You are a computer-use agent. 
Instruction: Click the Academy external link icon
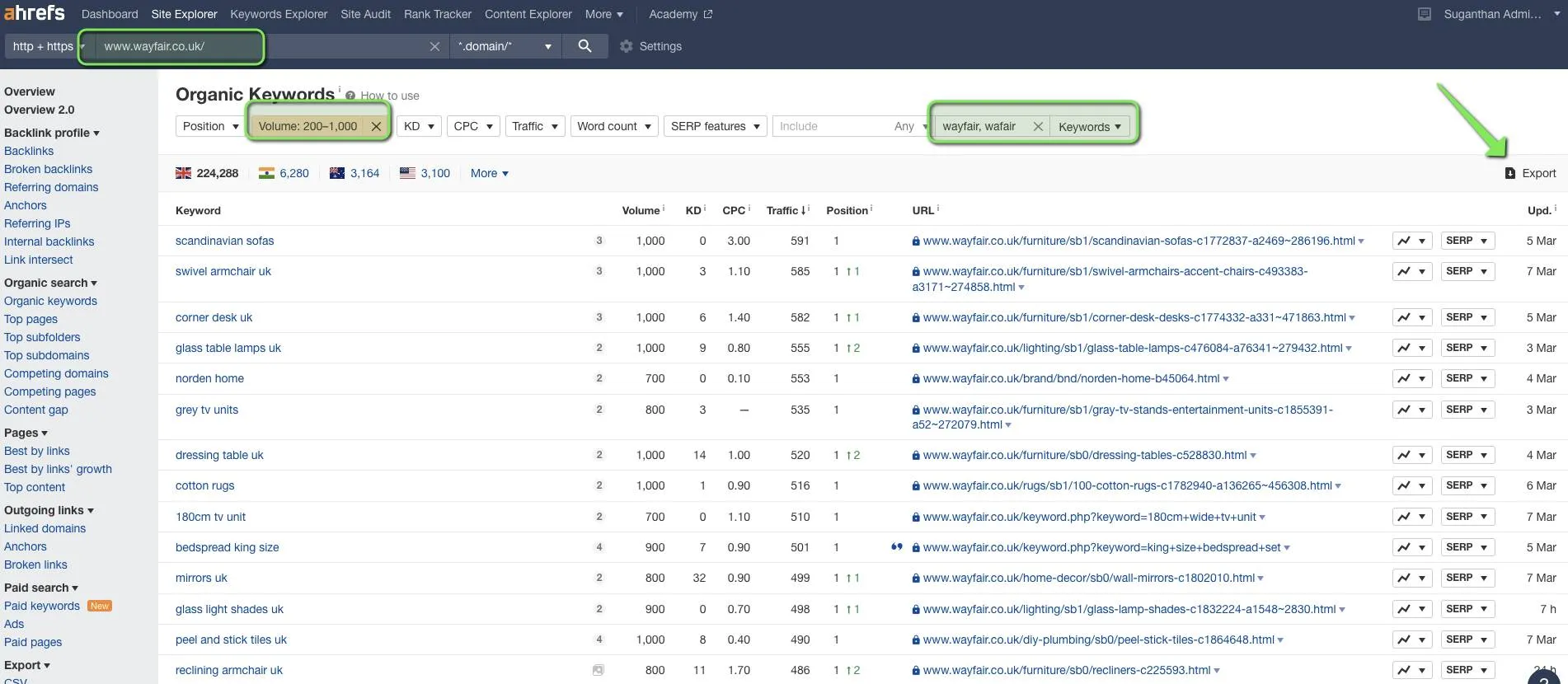(x=707, y=14)
